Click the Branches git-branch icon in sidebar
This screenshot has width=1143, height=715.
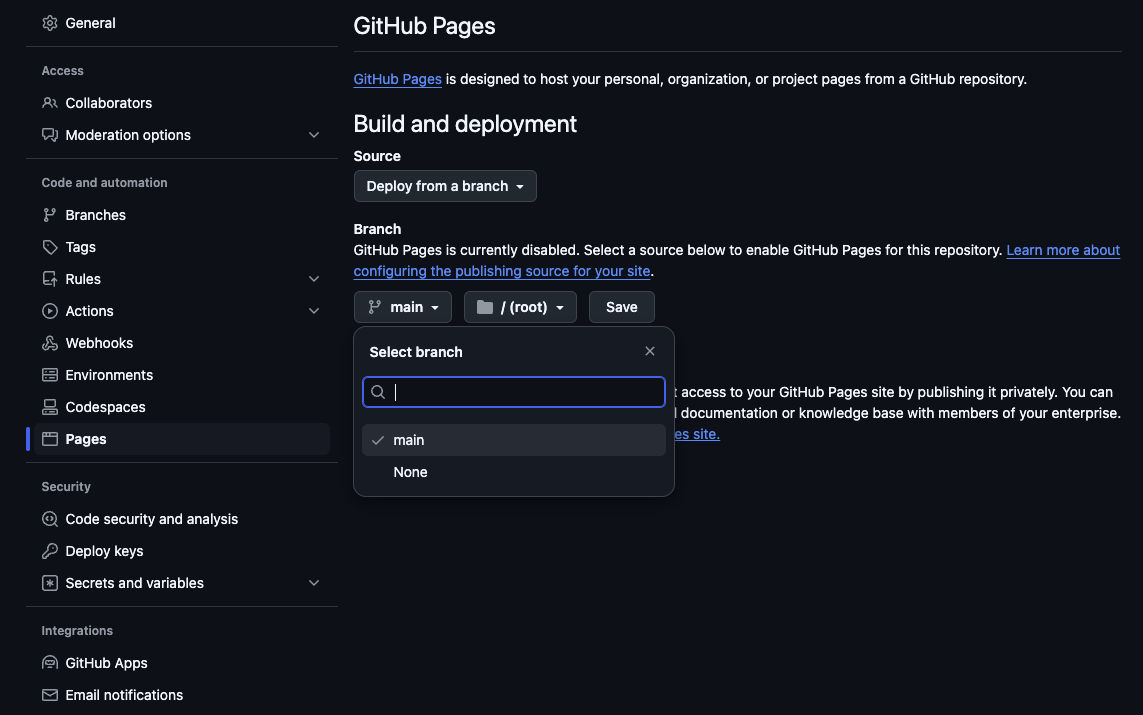50,215
